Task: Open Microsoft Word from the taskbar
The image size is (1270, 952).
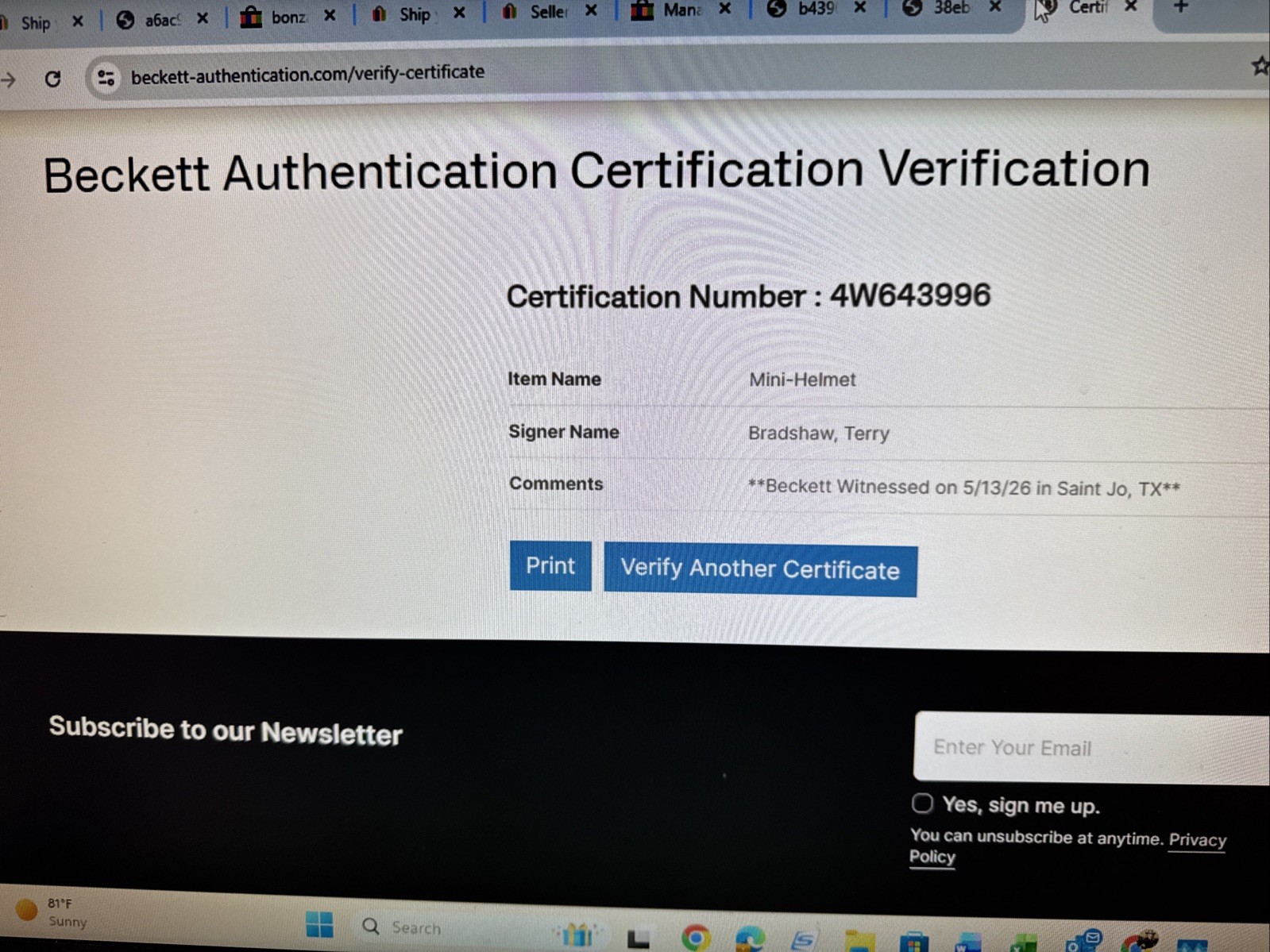Action: pyautogui.click(x=968, y=943)
